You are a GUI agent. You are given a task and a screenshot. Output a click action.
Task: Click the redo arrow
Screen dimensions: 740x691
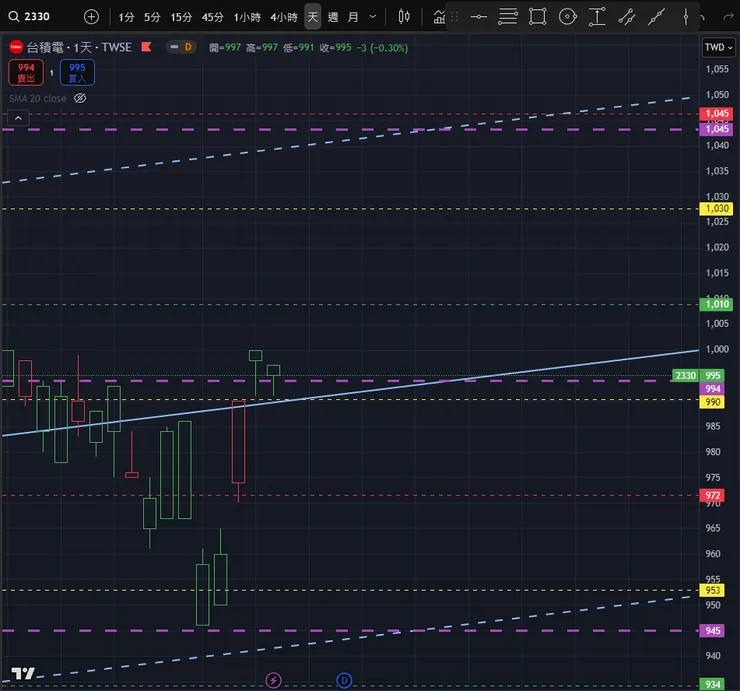(x=728, y=17)
